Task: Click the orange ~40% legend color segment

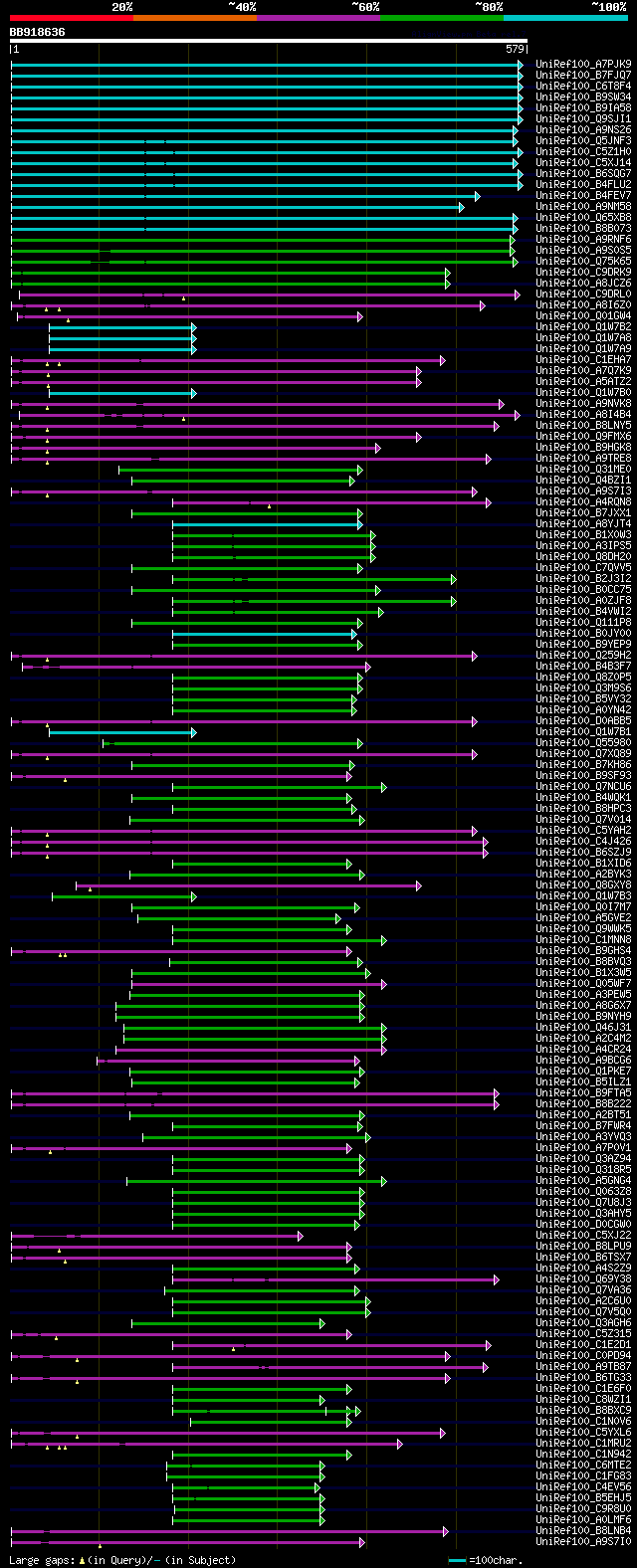Action: click(195, 18)
